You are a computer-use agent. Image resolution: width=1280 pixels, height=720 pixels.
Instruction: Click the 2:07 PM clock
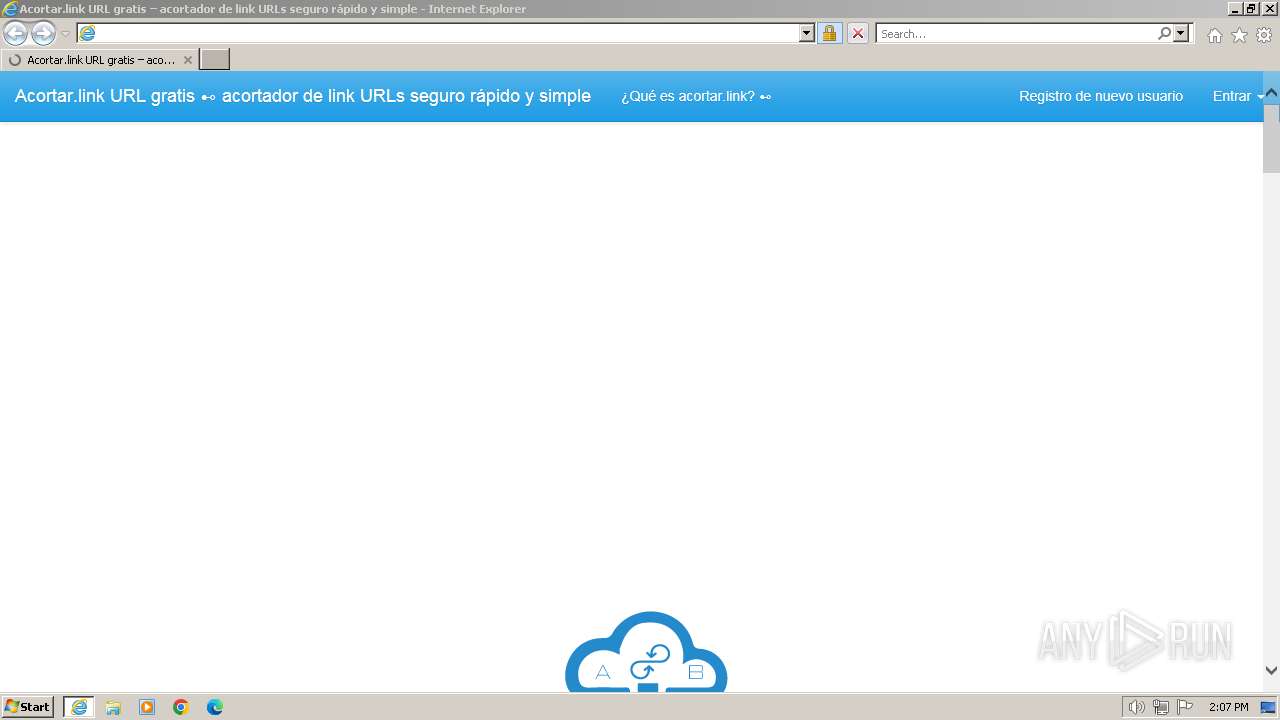pos(1228,707)
